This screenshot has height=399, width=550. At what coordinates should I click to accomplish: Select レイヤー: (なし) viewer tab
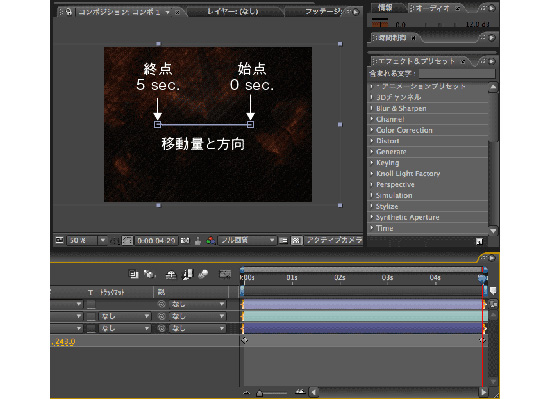[233, 12]
